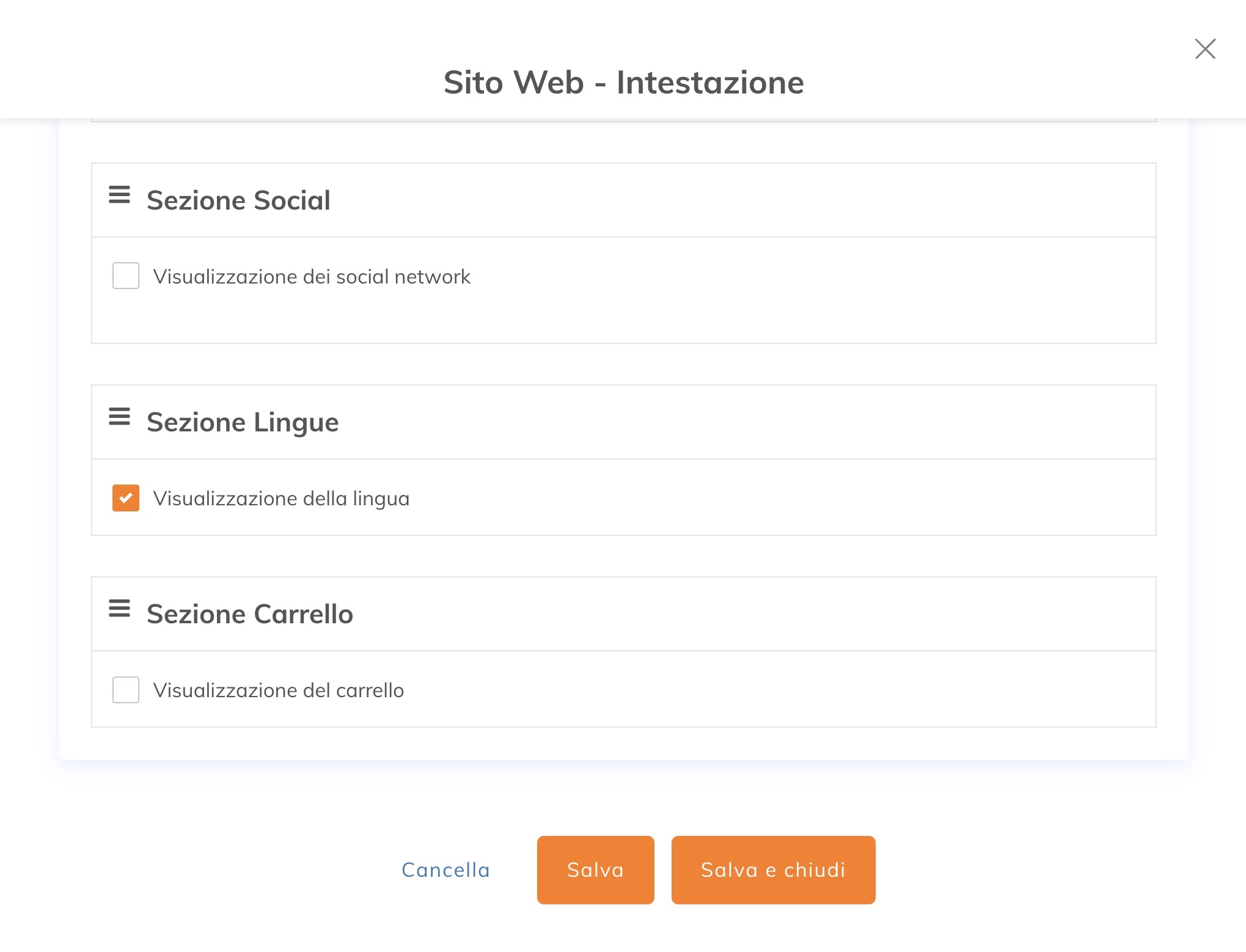Click the Visualizzazione della lingua label text
Image resolution: width=1246 pixels, height=952 pixels.
282,498
